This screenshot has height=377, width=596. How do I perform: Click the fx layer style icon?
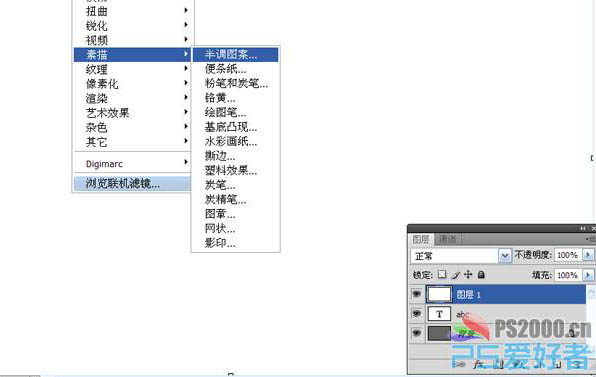(x=479, y=365)
